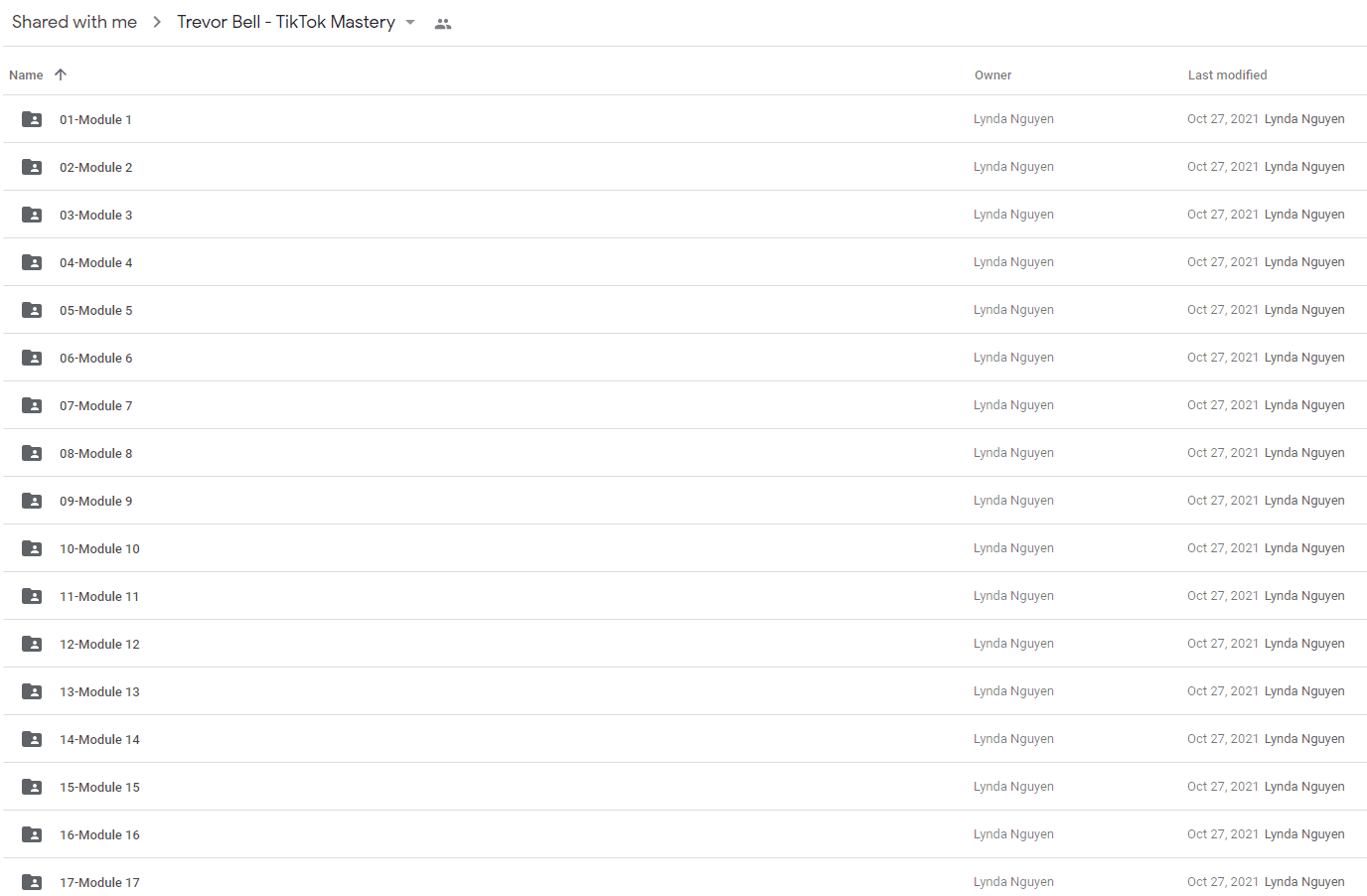Click owner Lynda Nguyen in 01-Module 1 row
The width and height of the screenshot is (1367, 896).
click(1013, 119)
